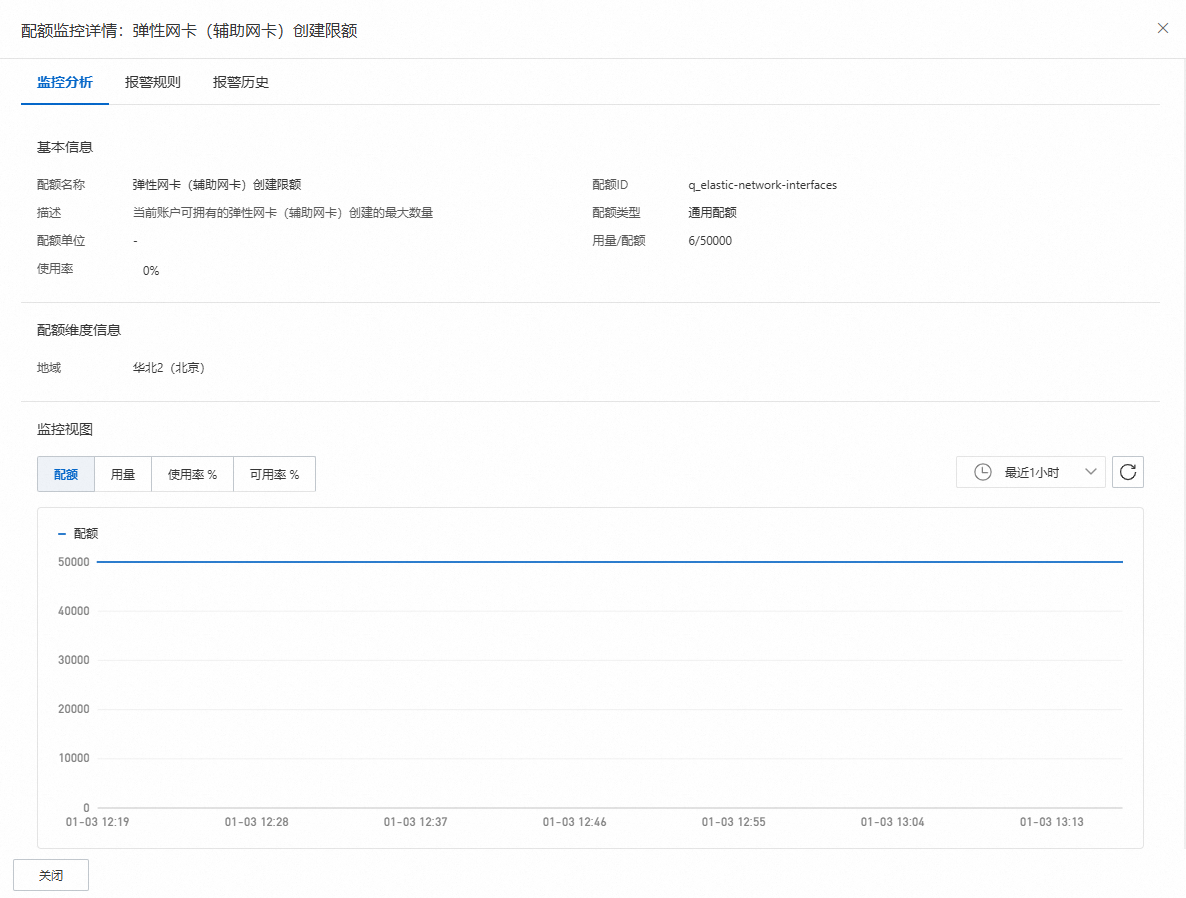Click y-axis label 10000
The image size is (1186, 898).
(73, 758)
